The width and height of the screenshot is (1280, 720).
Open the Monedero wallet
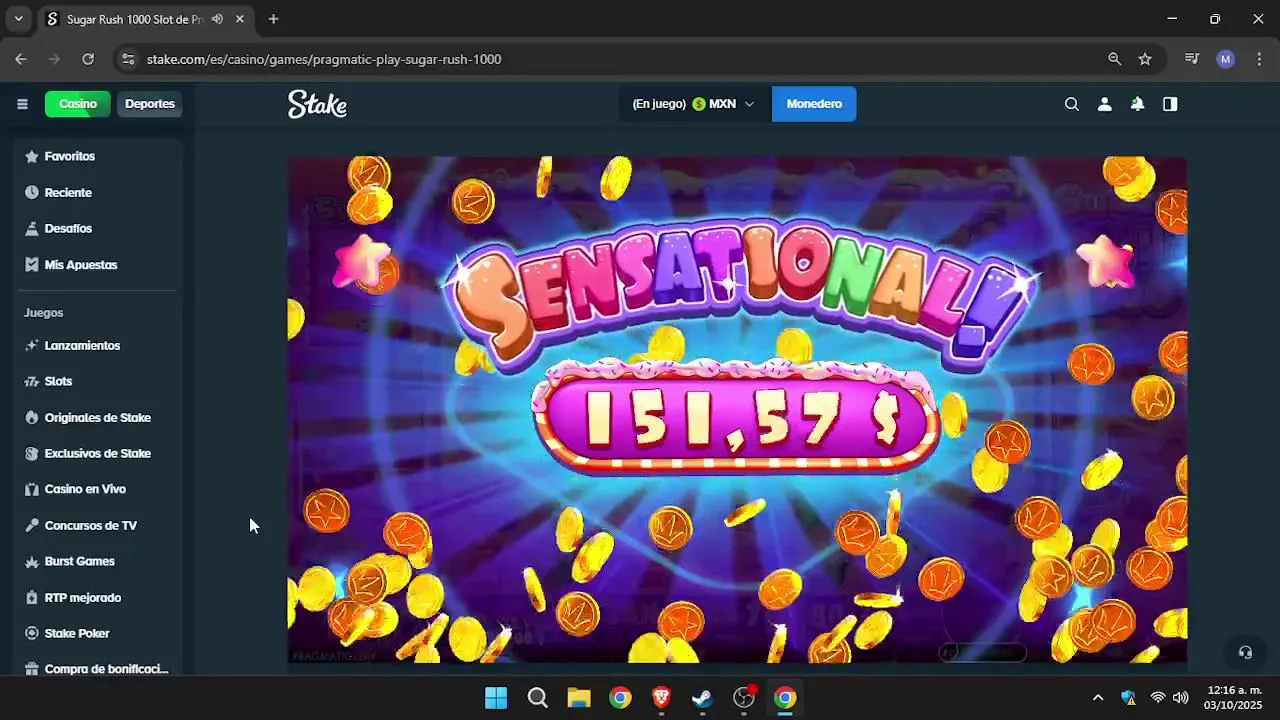[814, 104]
